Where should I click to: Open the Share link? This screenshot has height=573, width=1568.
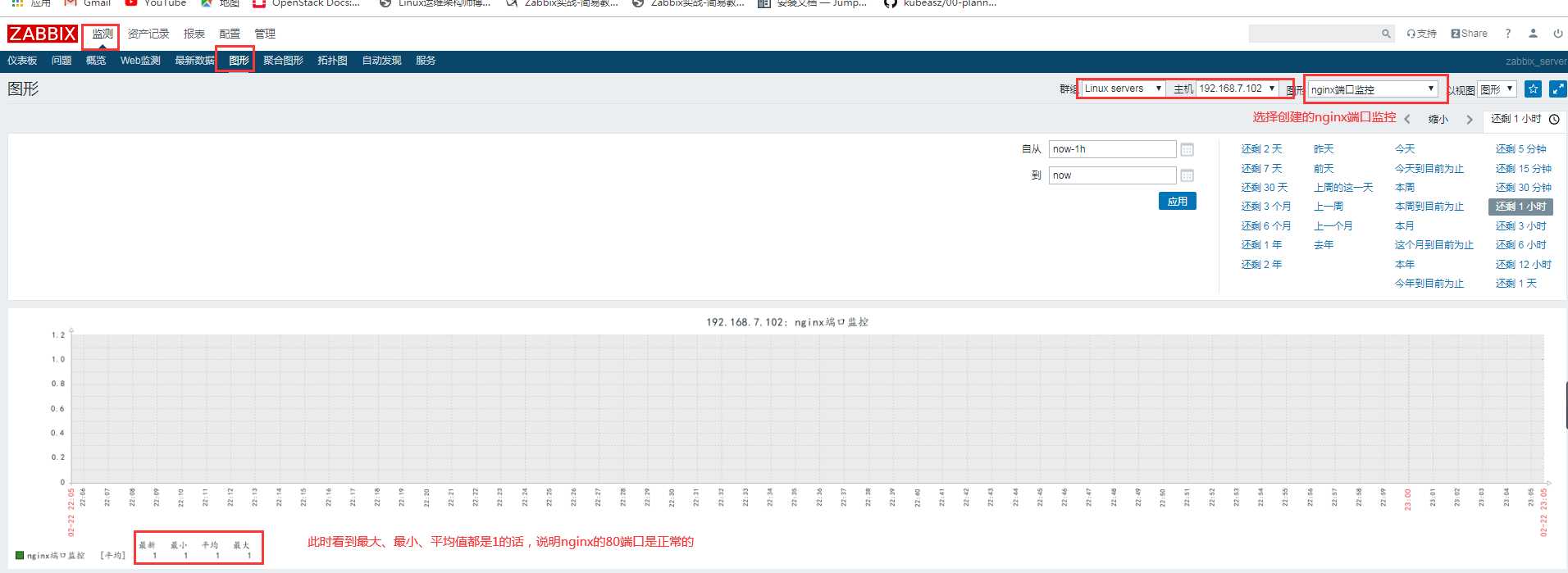(x=1469, y=34)
